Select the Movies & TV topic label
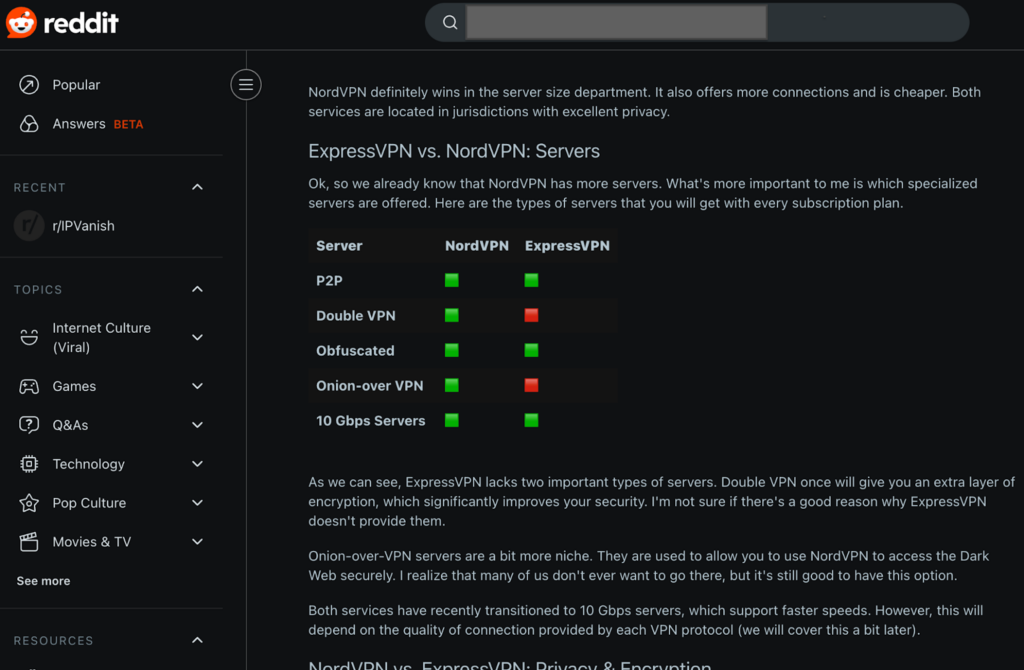This screenshot has height=670, width=1024. pyautogui.click(x=91, y=542)
